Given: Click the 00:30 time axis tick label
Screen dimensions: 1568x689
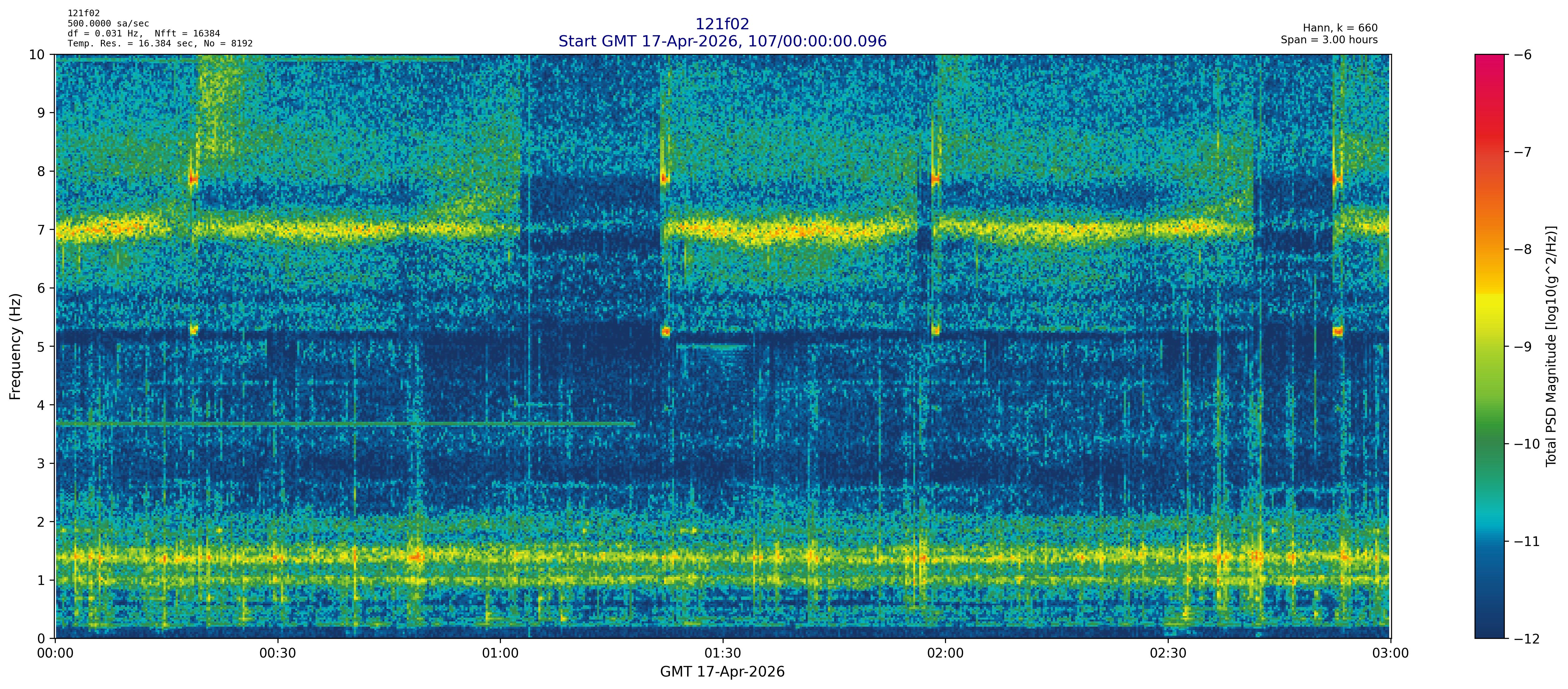Looking at the screenshot, I should tap(278, 654).
